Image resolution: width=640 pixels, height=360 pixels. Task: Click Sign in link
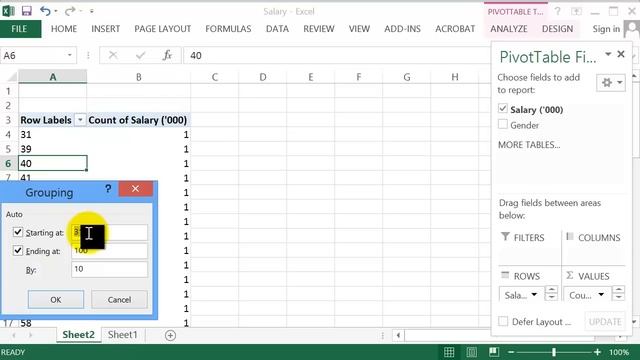tap(606, 29)
